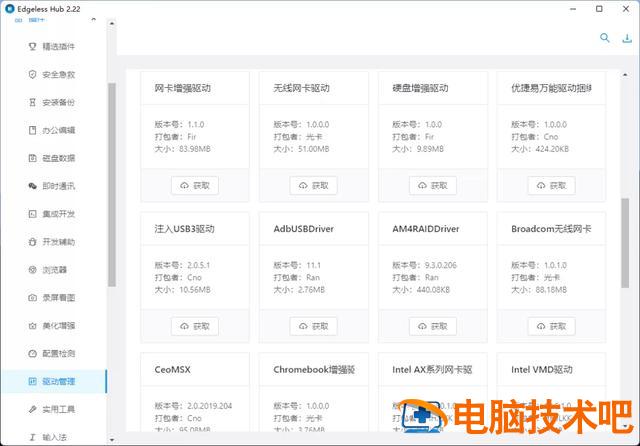Click version text 2.0.2019.204 on CeoMSX
Screen dimensions: 640x446
click(209, 406)
